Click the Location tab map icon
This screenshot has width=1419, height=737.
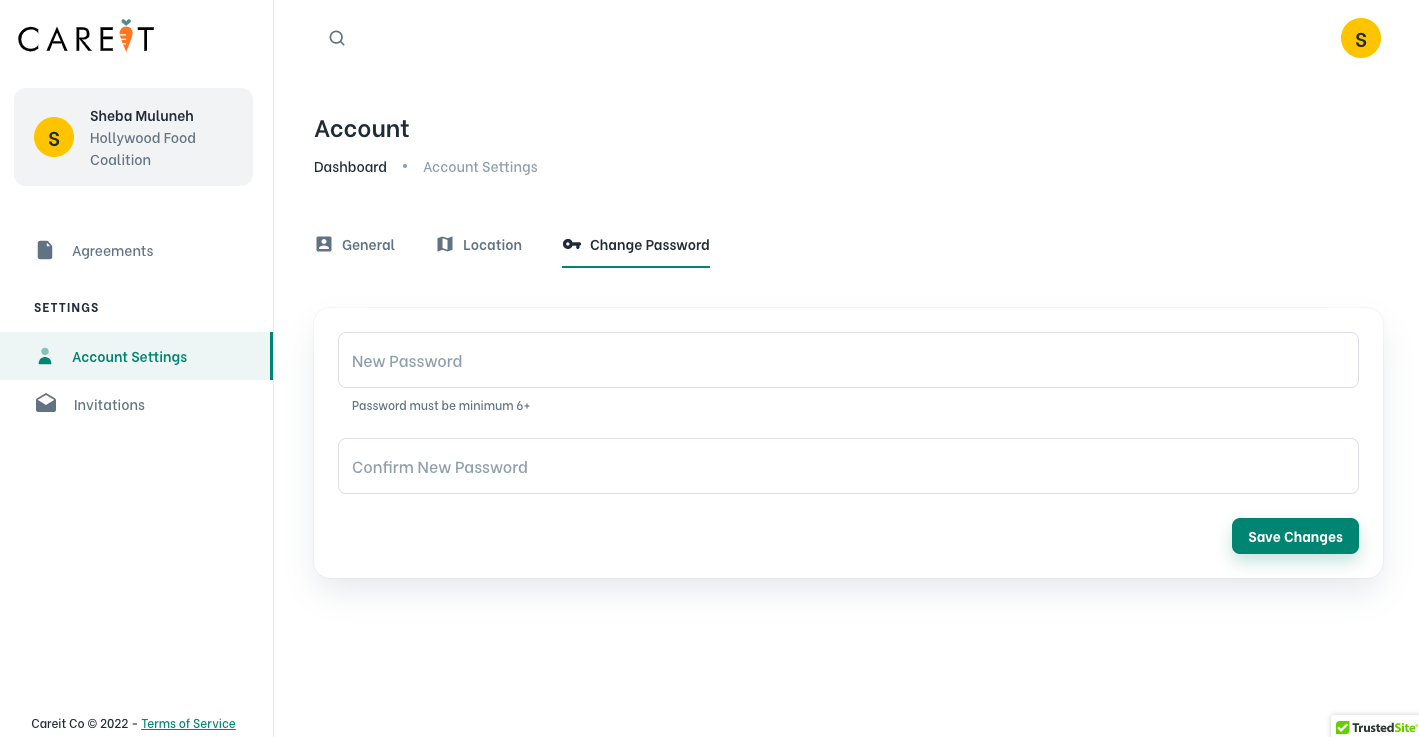pos(445,244)
